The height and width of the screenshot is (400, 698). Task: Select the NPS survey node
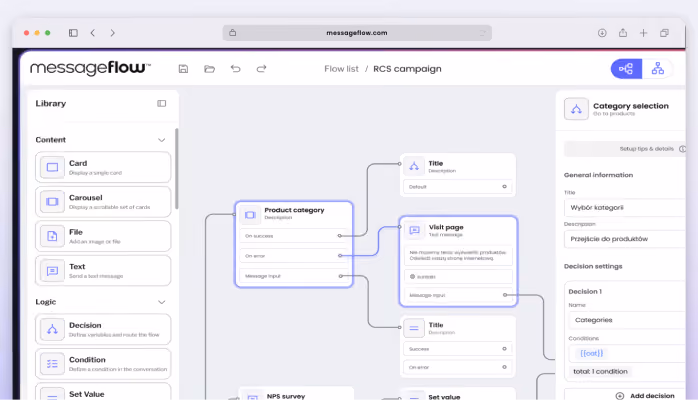coord(296,394)
